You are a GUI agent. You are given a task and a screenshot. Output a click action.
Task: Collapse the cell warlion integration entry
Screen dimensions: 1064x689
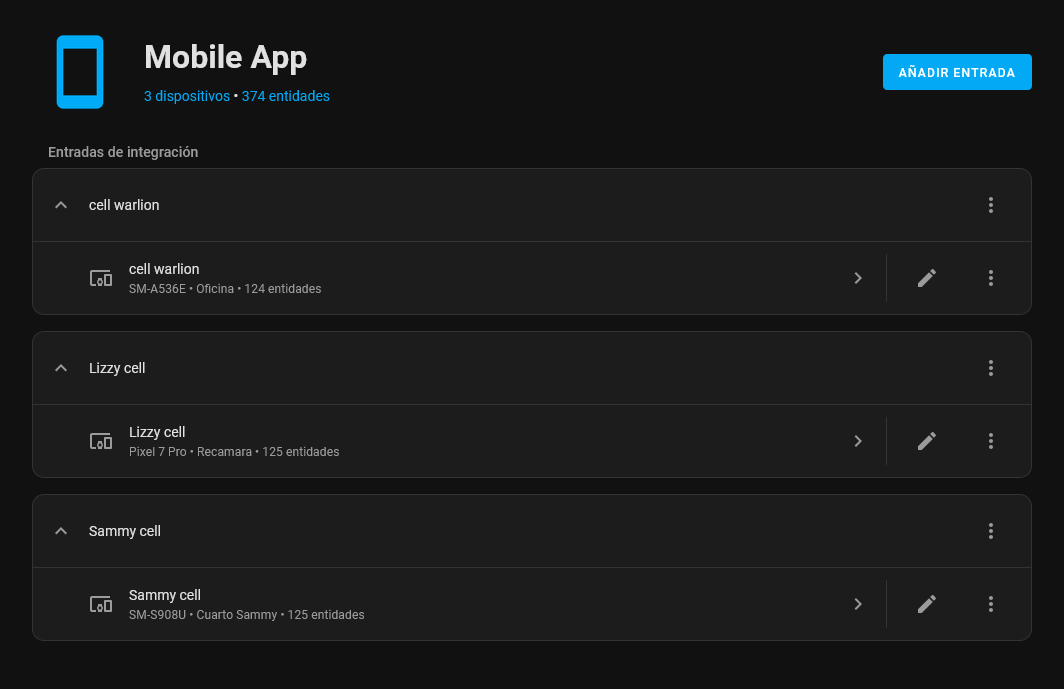[x=61, y=205]
